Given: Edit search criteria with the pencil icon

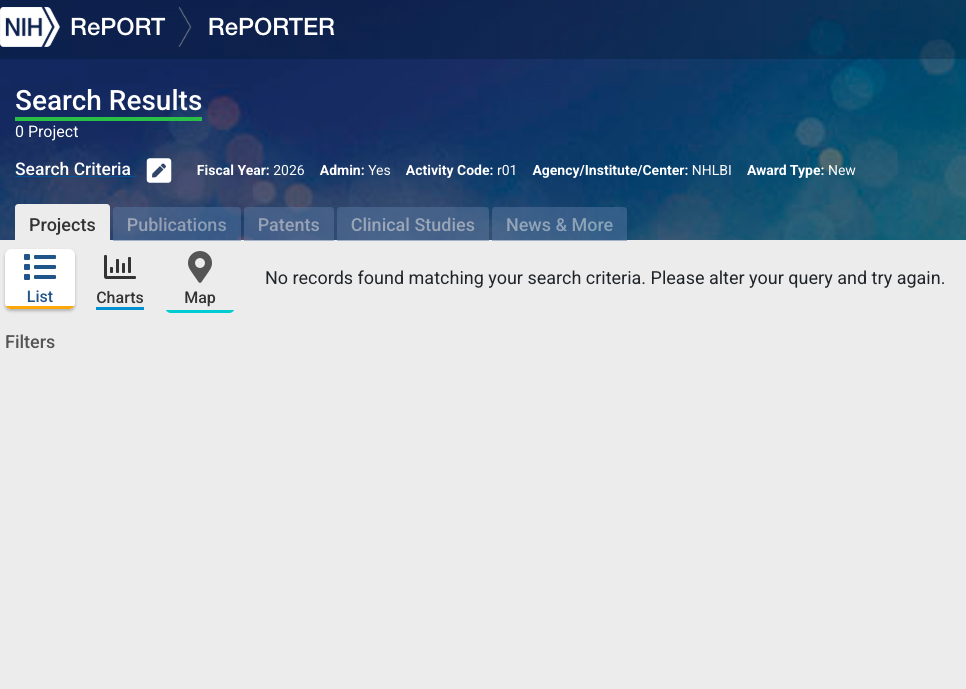Looking at the screenshot, I should (x=159, y=170).
